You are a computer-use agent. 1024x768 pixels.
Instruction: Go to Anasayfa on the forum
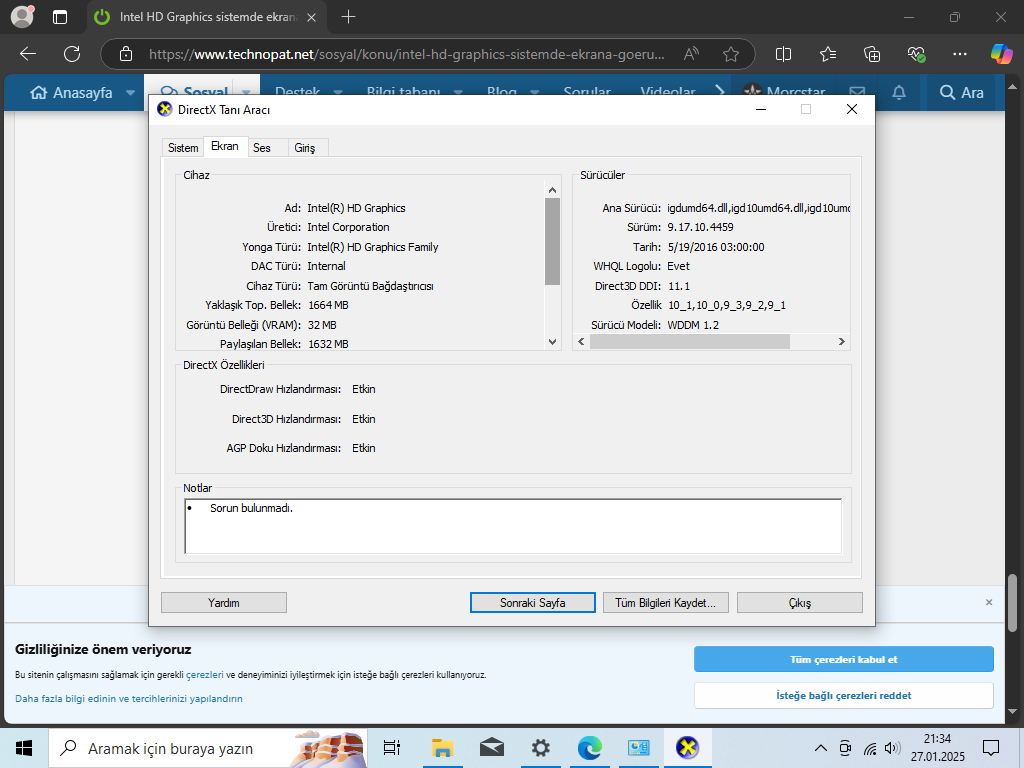71,93
